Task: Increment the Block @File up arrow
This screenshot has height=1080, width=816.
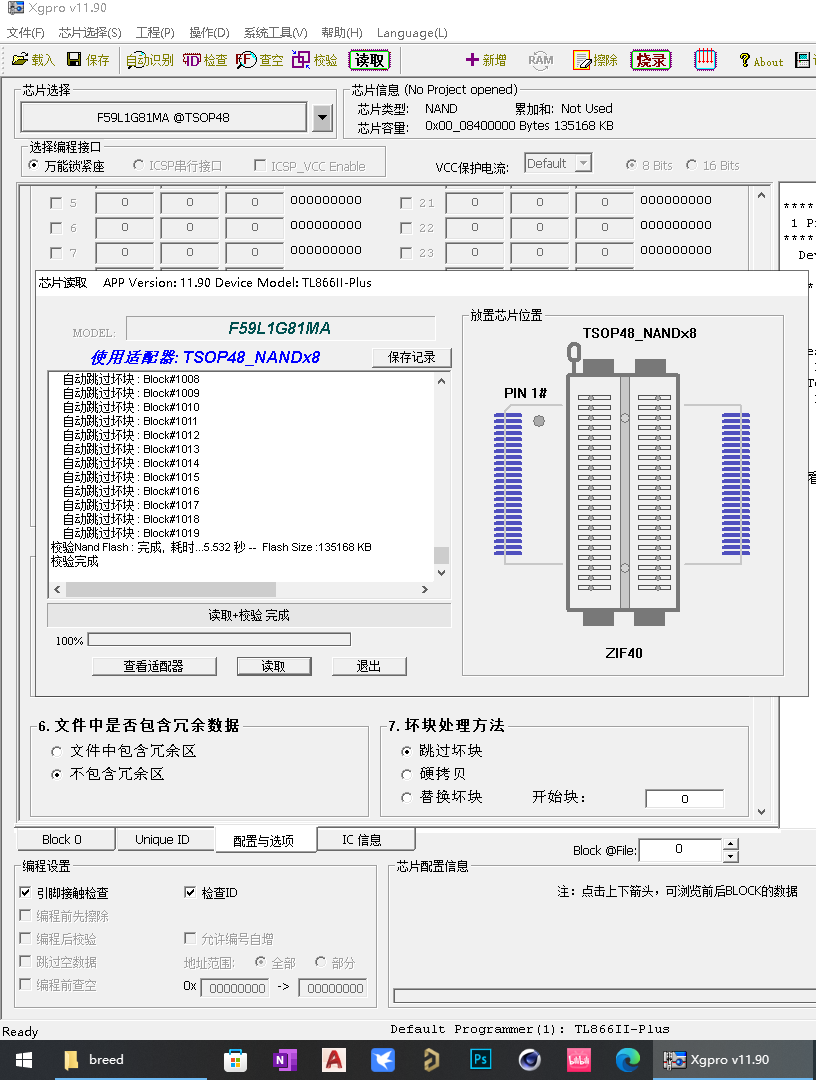Action: coord(731,844)
